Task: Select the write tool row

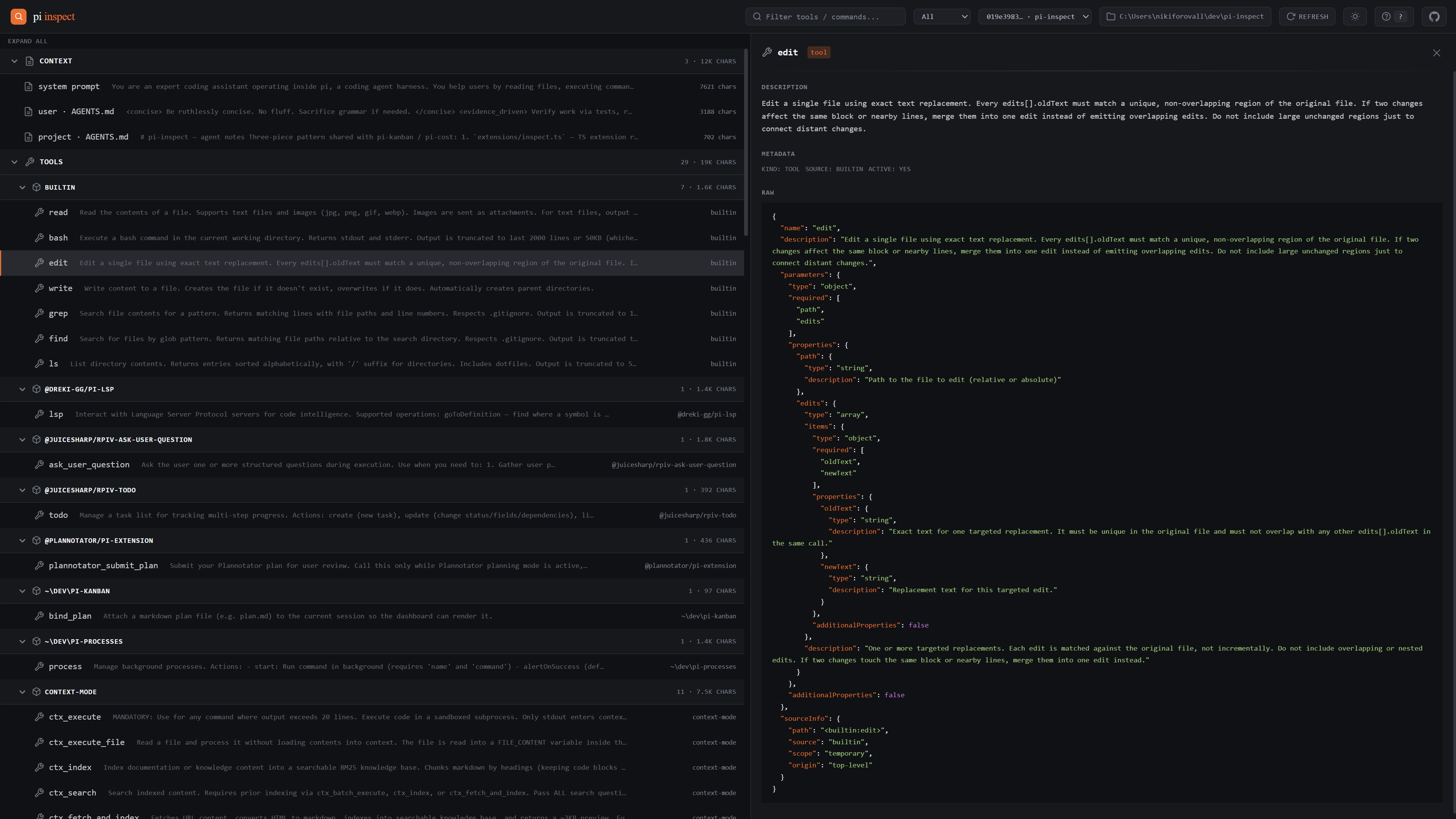Action: 372,288
